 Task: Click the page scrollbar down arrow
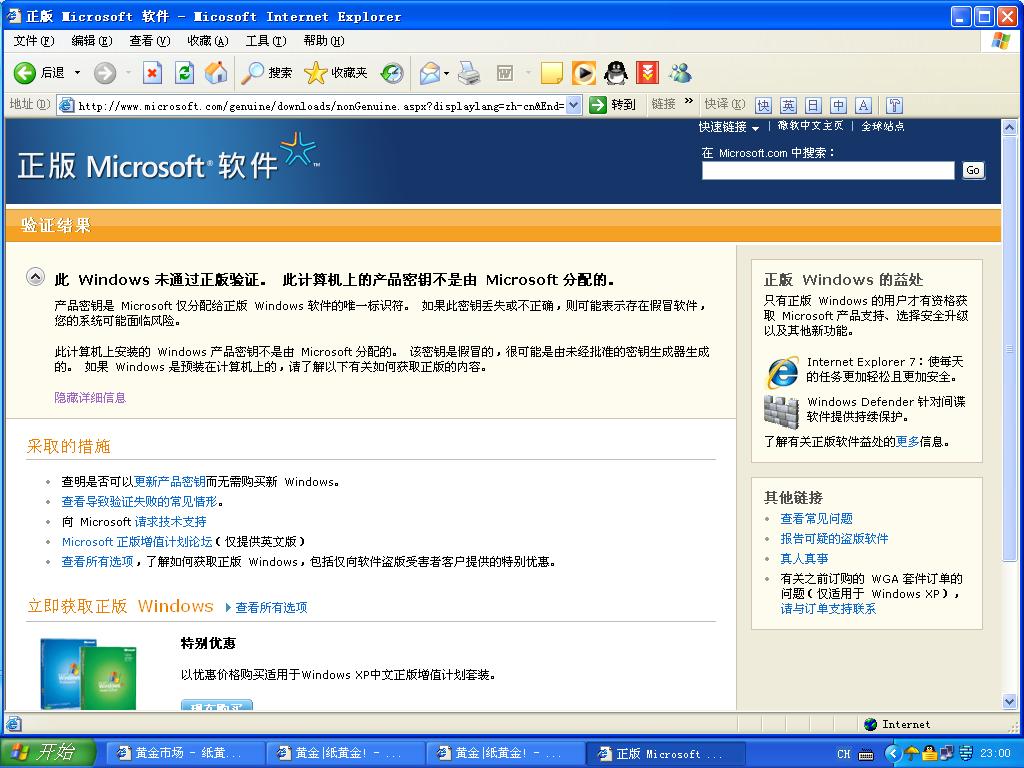point(1010,701)
